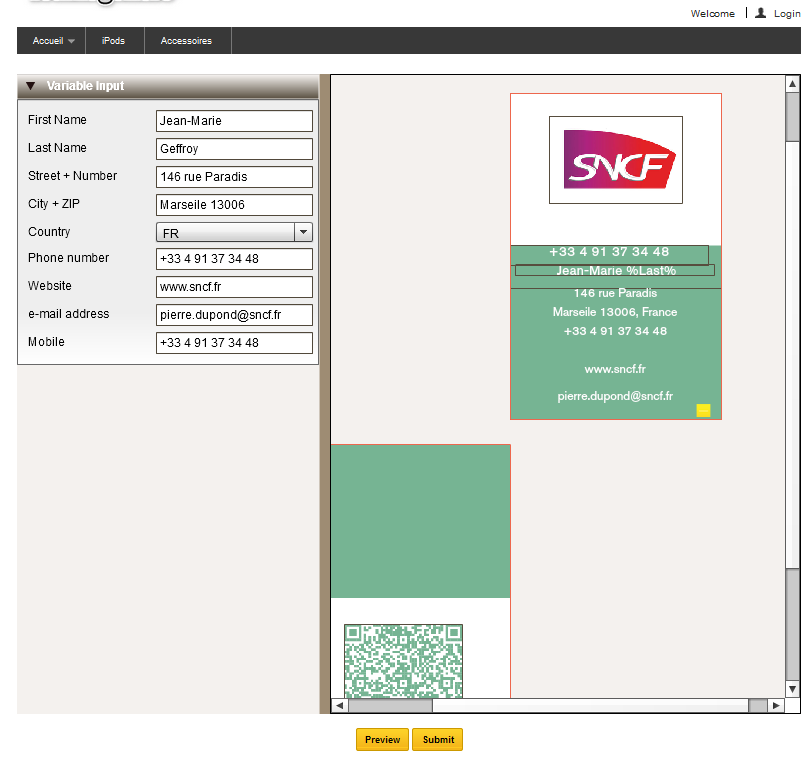Click the yellow marker icon on card
The width and height of the screenshot is (811, 758).
pos(703,411)
